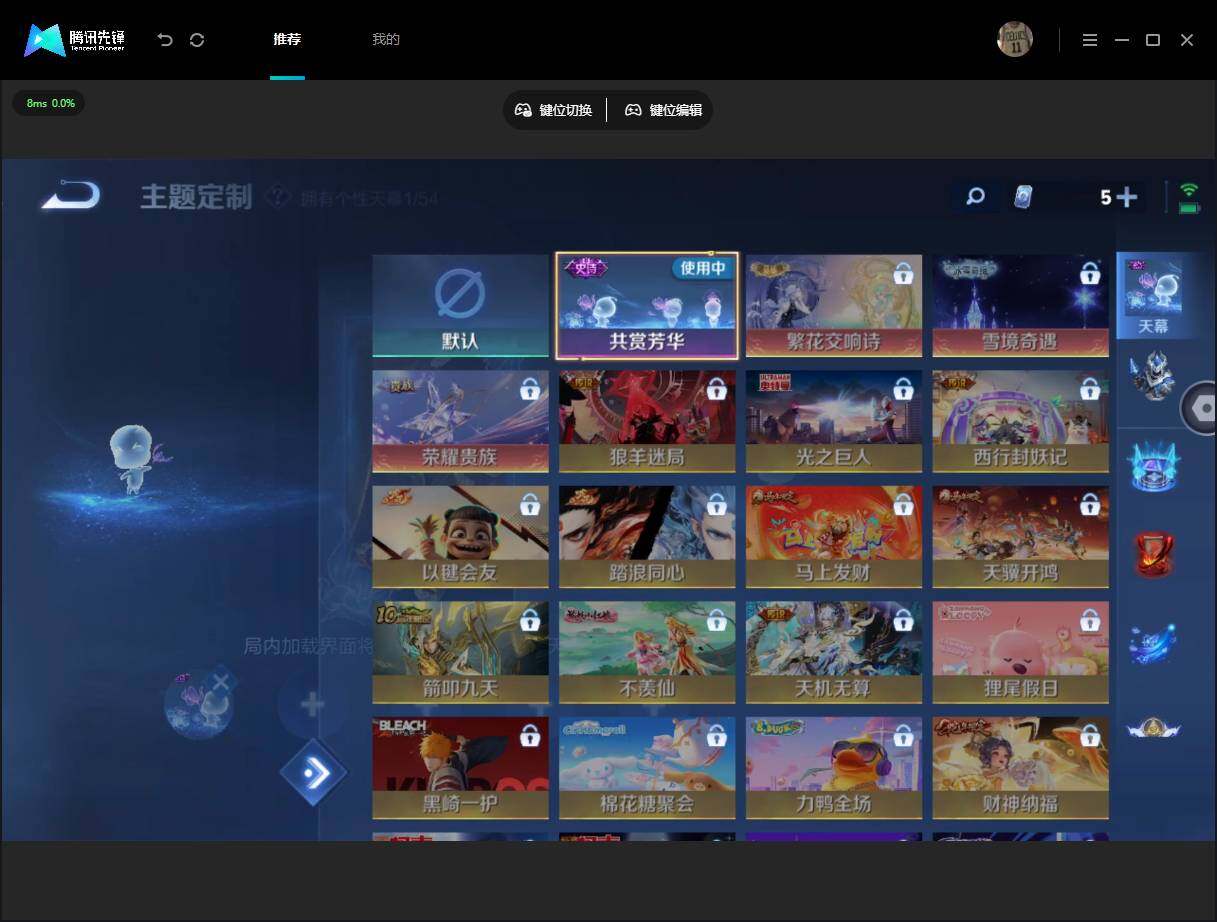1217x922 pixels.
Task: Click the lock icon on 黑崎一护
Action: coord(530,737)
